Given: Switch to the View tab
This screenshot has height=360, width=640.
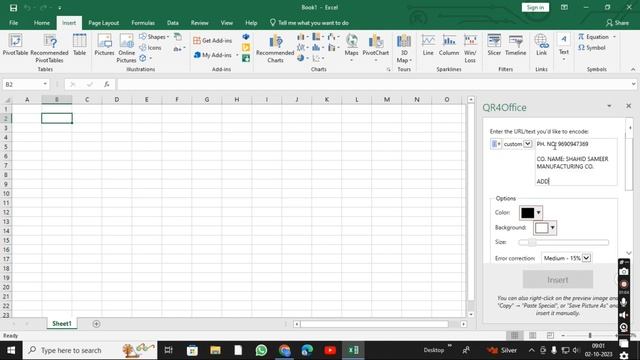Looking at the screenshot, I should [x=227, y=23].
